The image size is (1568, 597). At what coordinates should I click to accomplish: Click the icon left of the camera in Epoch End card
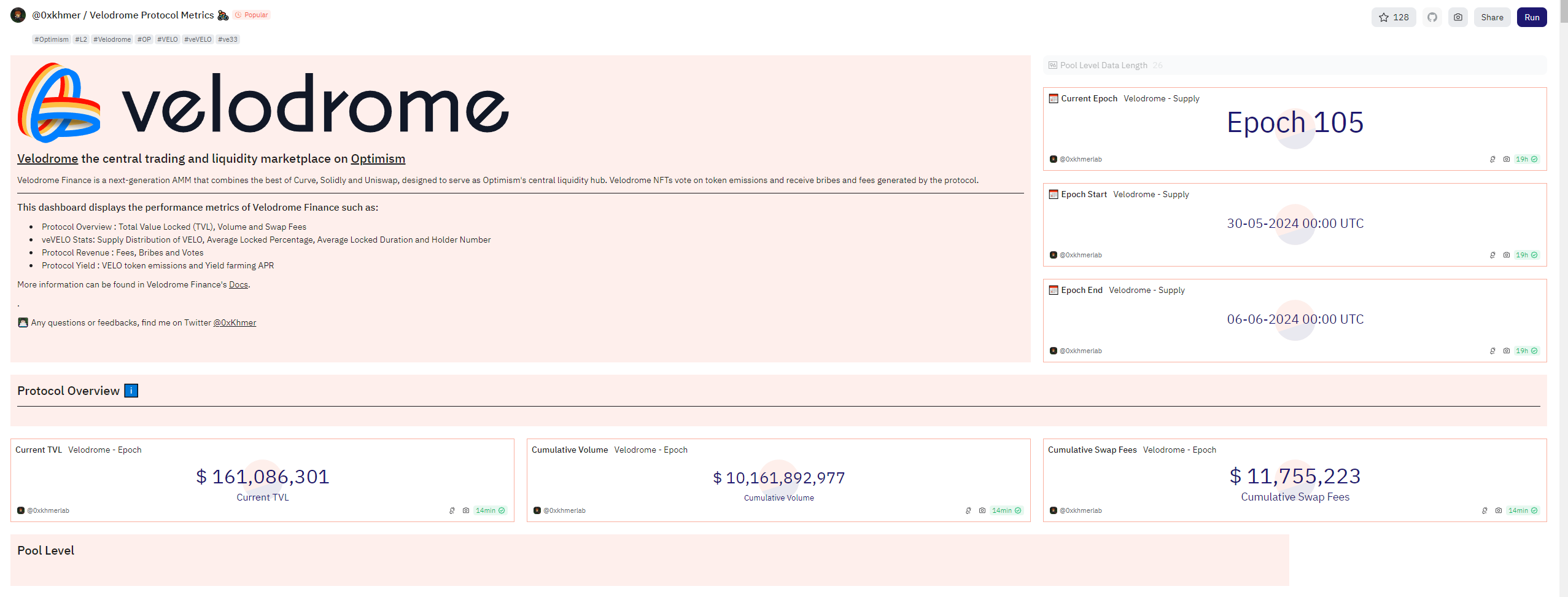(1492, 351)
